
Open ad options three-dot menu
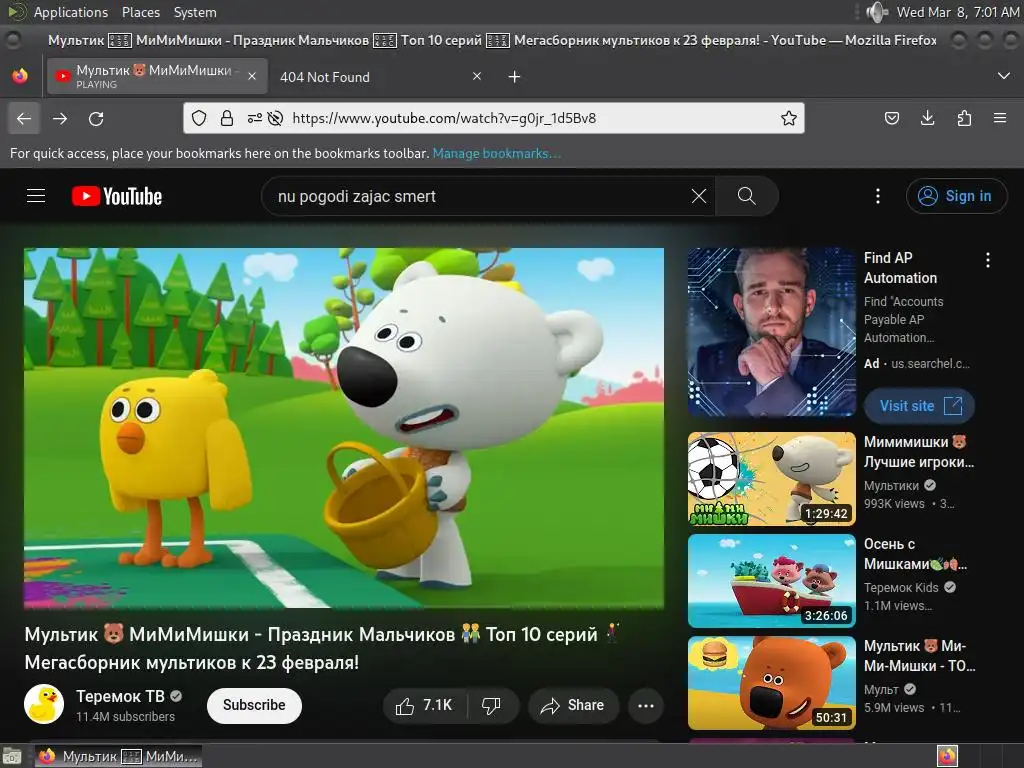coord(987,260)
